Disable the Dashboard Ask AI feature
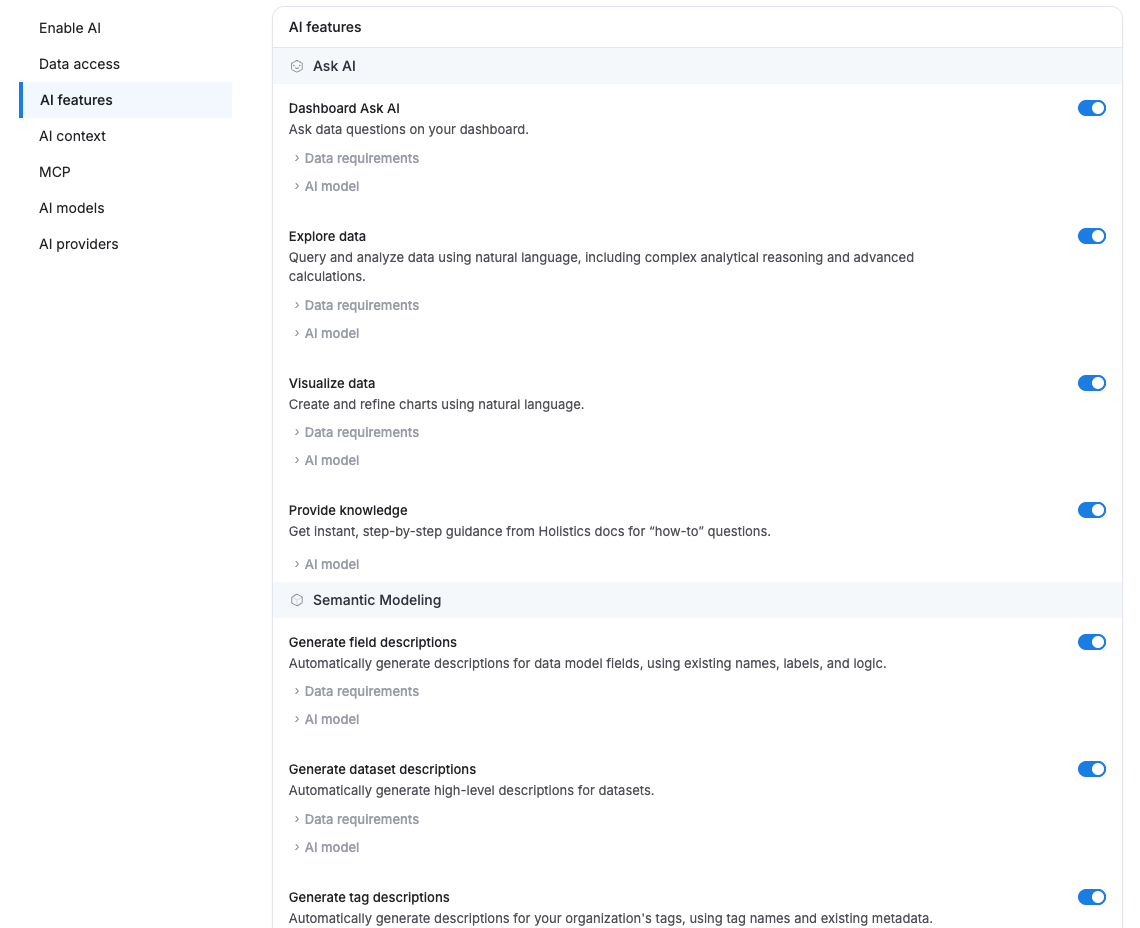This screenshot has width=1140, height=928. click(x=1092, y=108)
